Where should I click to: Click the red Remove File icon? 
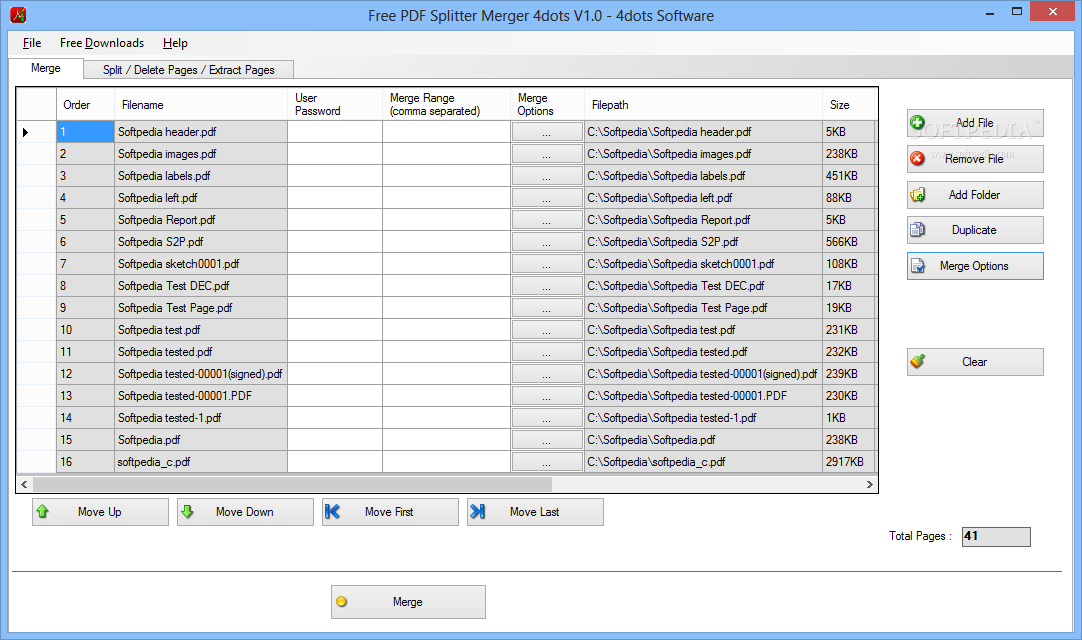point(917,159)
